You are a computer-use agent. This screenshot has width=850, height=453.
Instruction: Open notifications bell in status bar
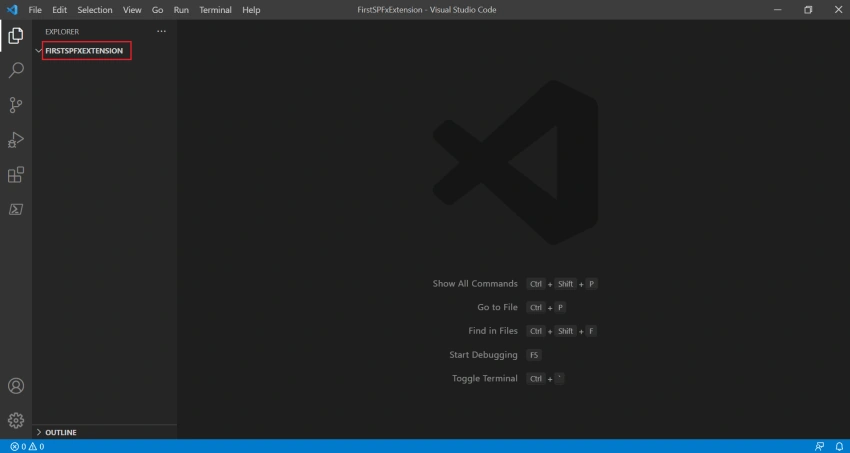point(839,446)
